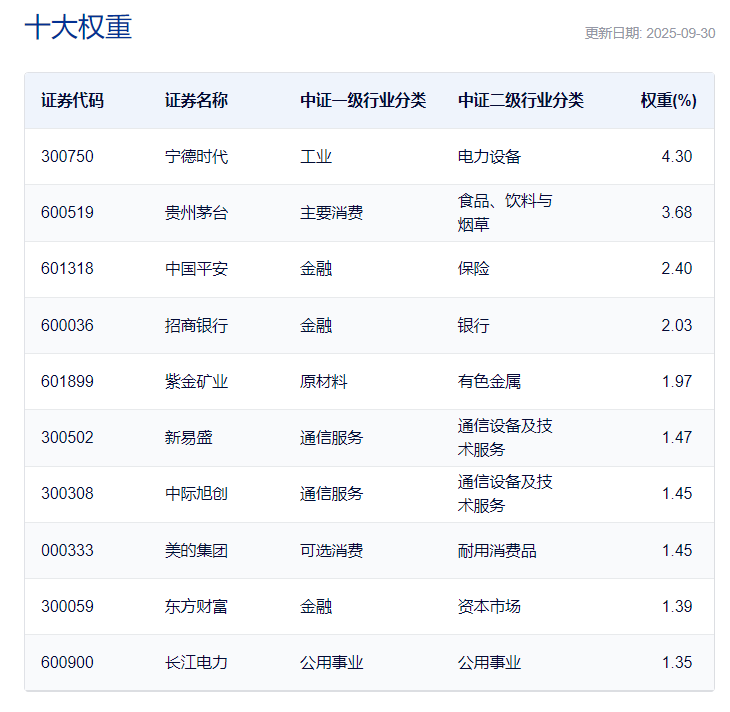This screenshot has width=730, height=712.
Task: Select the name 中国平安
Action: click(196, 269)
